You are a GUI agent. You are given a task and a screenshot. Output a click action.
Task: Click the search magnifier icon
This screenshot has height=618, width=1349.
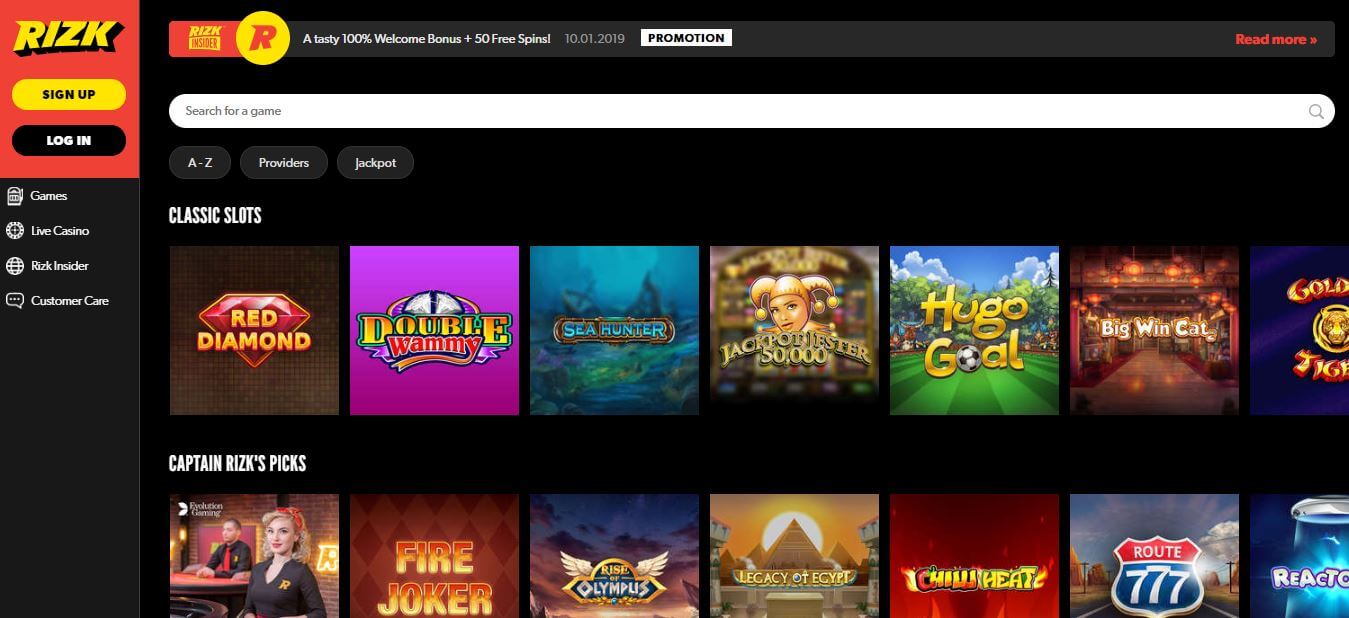(x=1316, y=111)
